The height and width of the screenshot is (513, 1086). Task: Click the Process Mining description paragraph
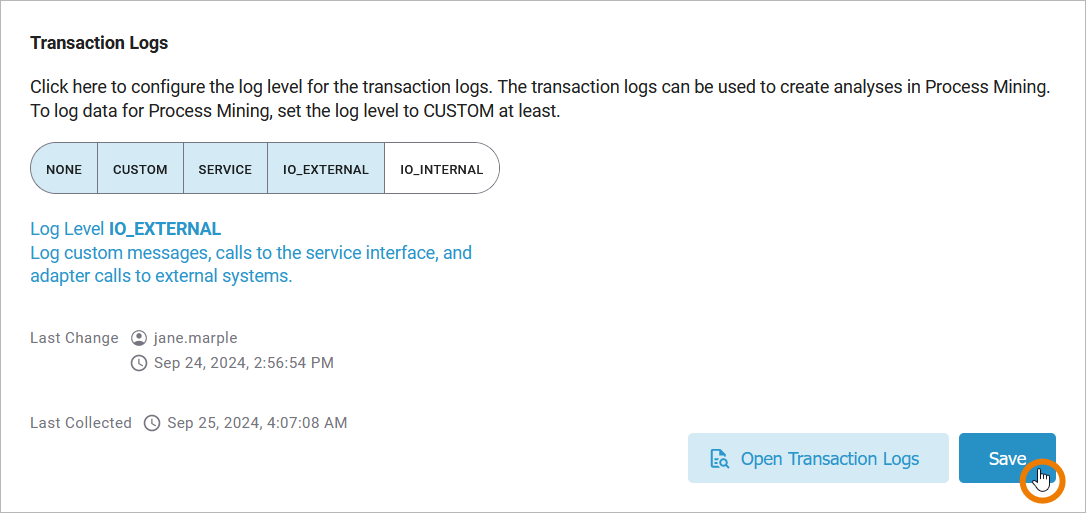tap(540, 99)
